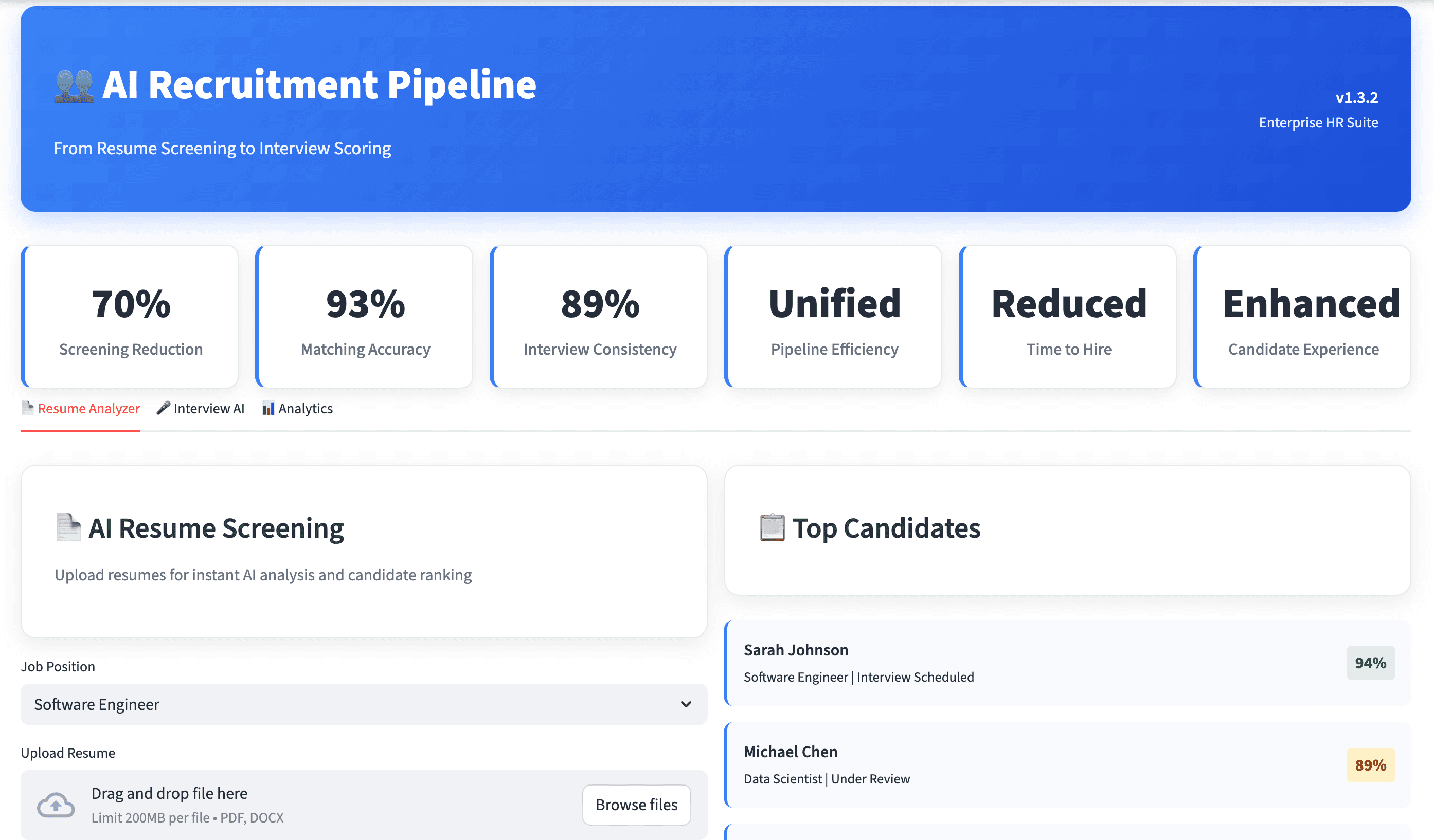Image resolution: width=1434 pixels, height=840 pixels.
Task: Click the page icon beside AI Resume Screening
Action: pos(69,527)
